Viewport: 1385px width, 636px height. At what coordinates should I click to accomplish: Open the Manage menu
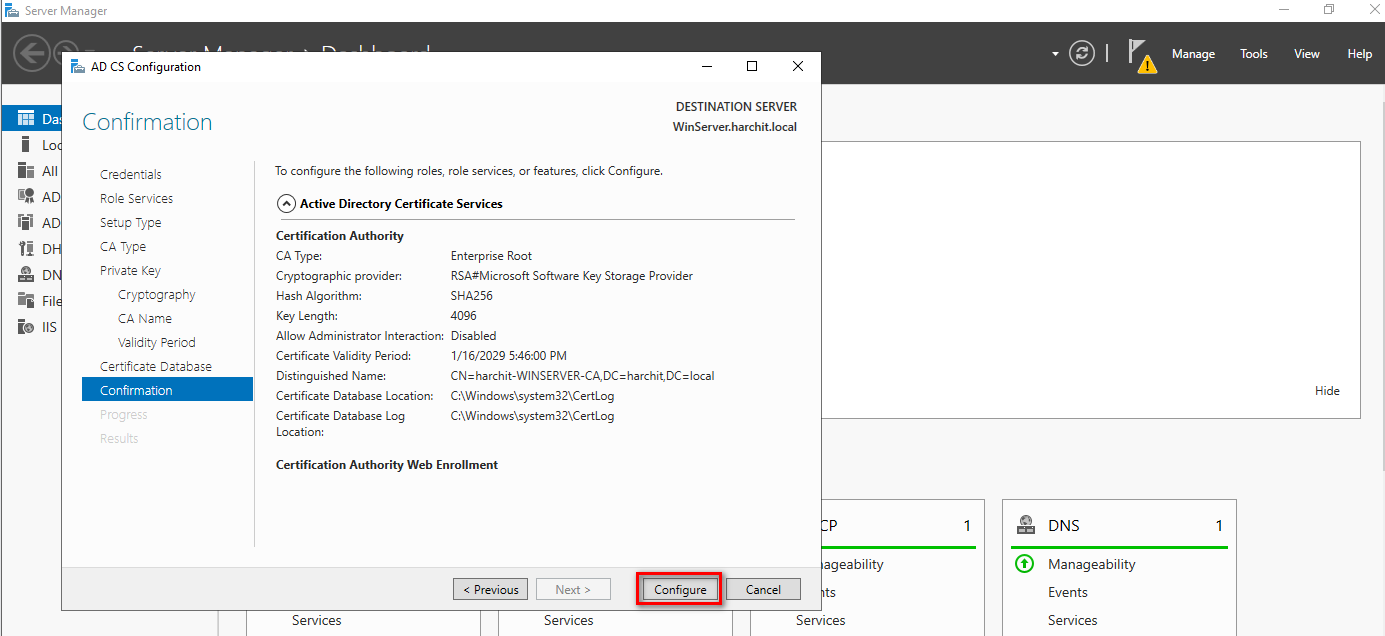pyautogui.click(x=1193, y=54)
